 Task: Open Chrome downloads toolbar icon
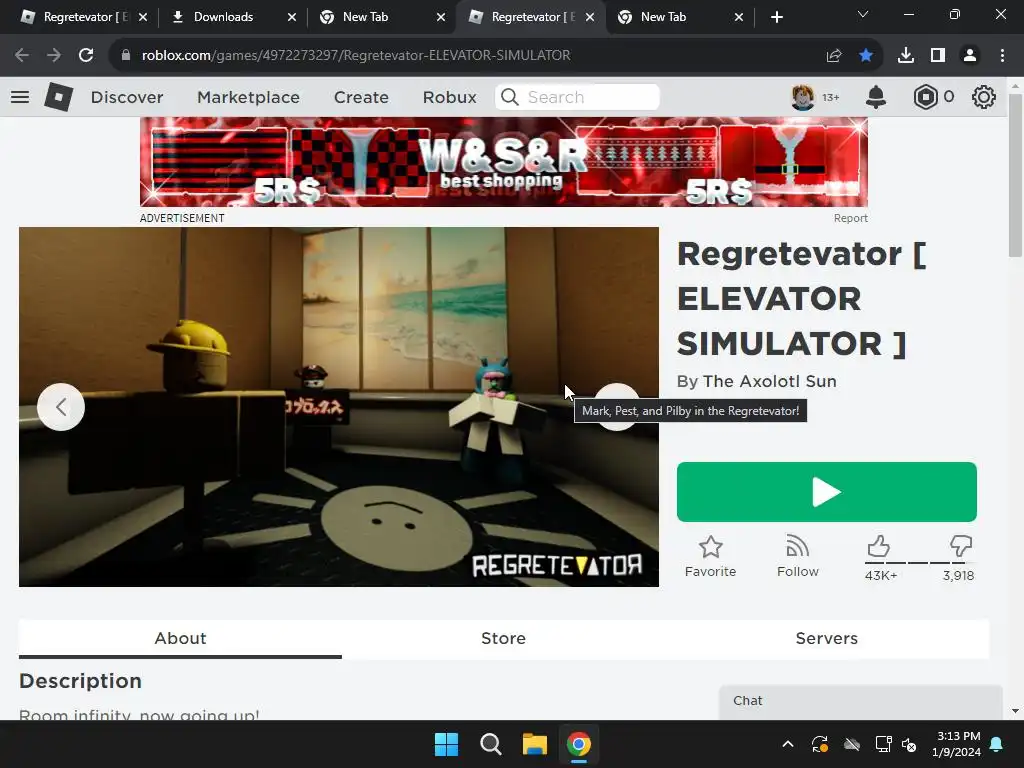click(906, 56)
